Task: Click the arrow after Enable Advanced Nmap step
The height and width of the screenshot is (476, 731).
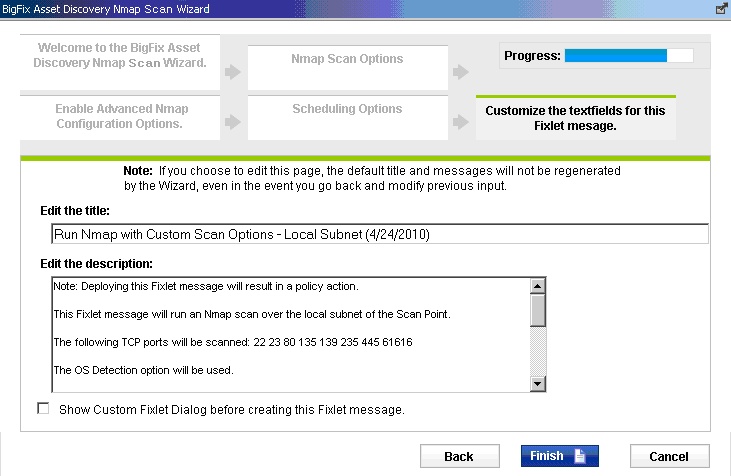Action: click(x=232, y=122)
